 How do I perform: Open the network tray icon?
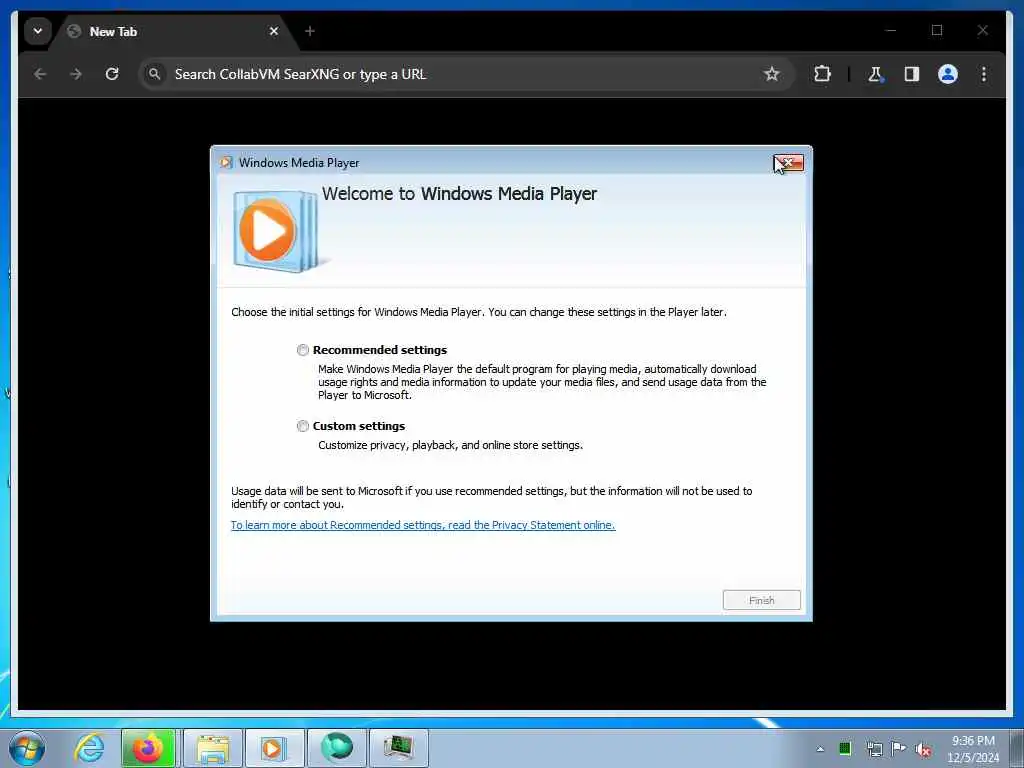(874, 749)
